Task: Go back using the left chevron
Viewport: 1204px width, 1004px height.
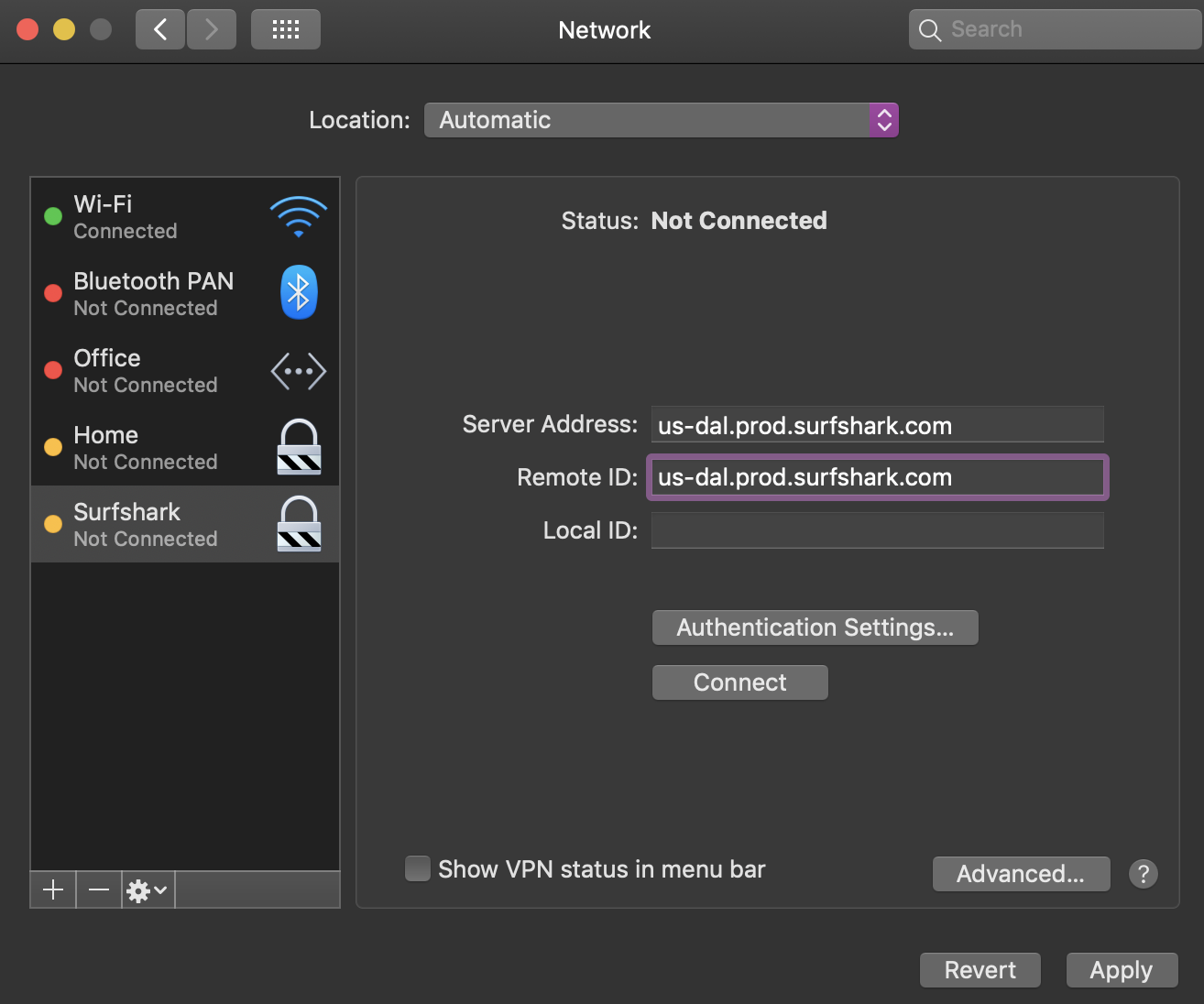Action: click(160, 29)
